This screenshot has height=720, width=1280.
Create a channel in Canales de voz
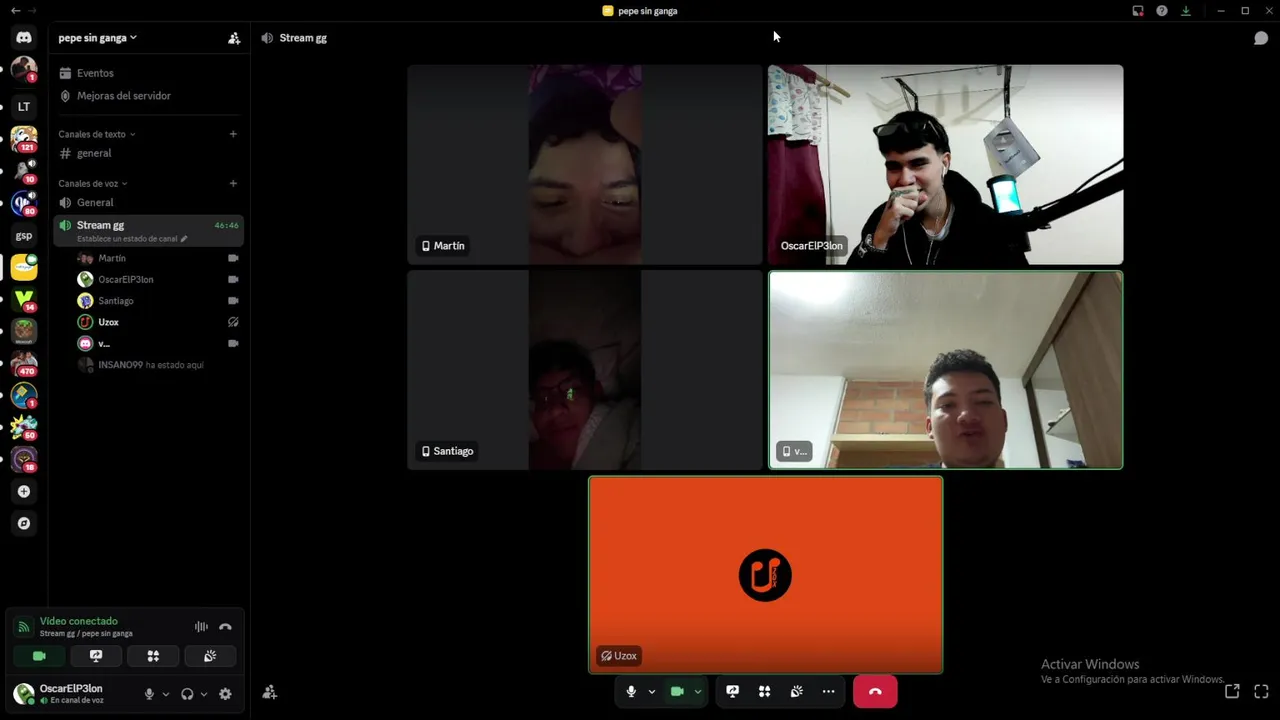(x=233, y=183)
